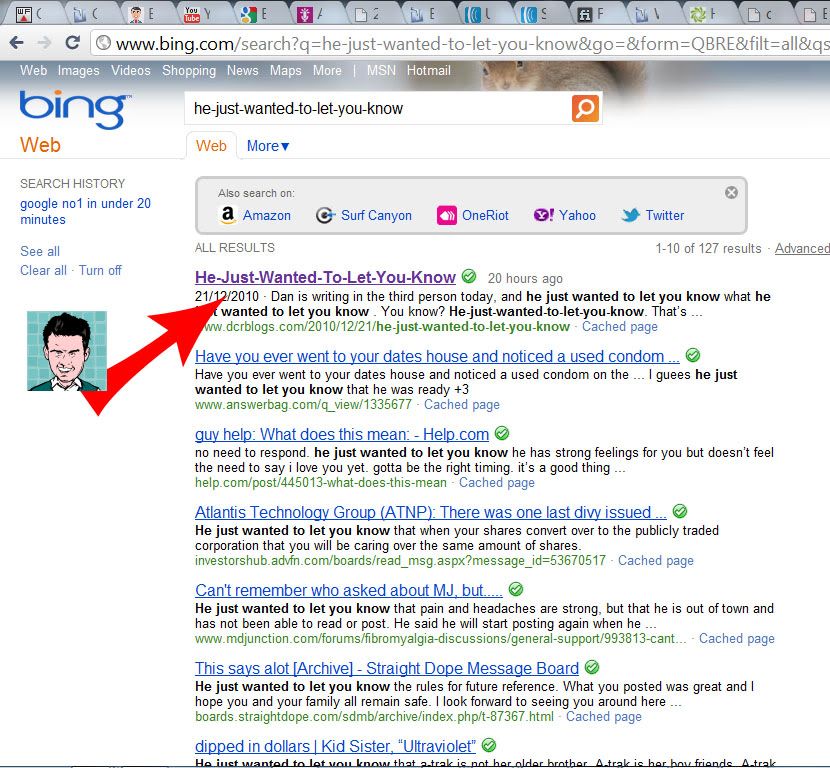Click Turn off search history link

click(100, 270)
